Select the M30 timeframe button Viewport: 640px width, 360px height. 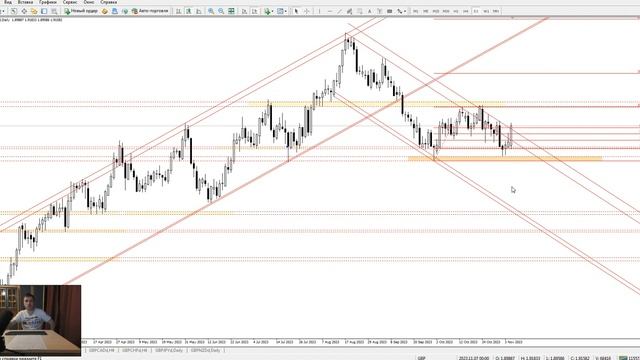pyautogui.click(x=446, y=11)
